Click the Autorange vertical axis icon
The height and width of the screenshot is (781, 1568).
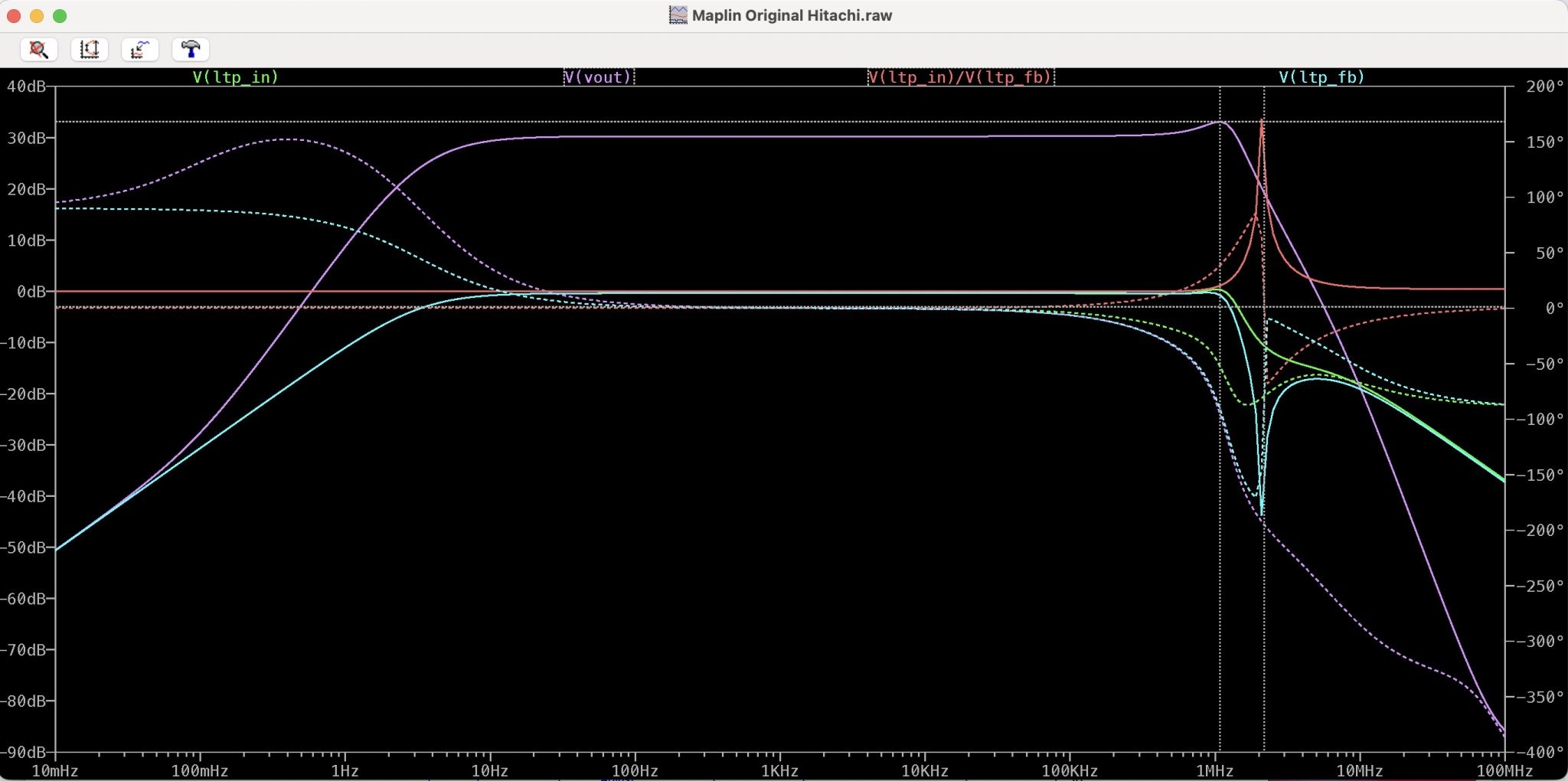click(90, 50)
